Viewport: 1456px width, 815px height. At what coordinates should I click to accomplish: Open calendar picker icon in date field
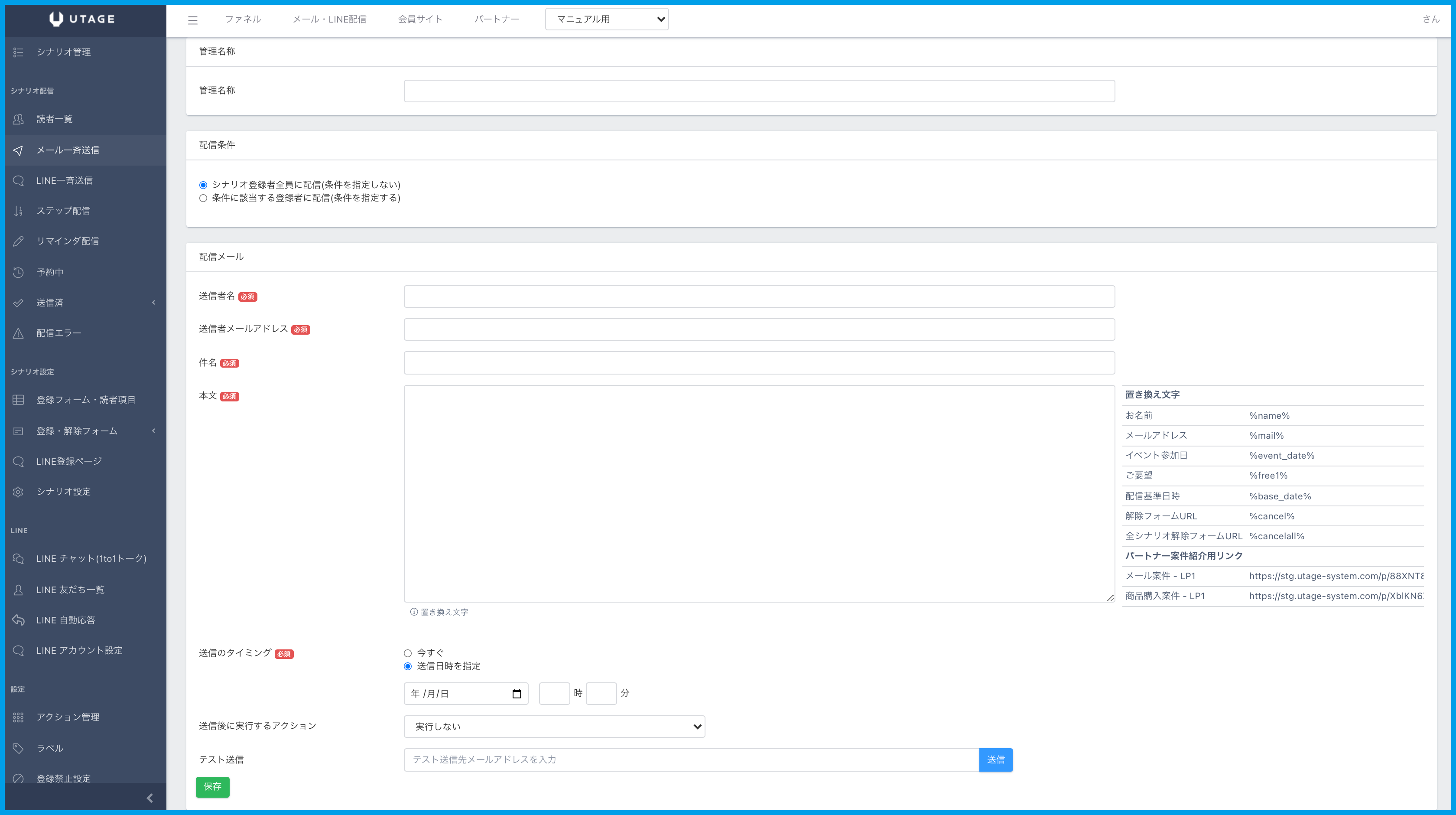(x=516, y=694)
